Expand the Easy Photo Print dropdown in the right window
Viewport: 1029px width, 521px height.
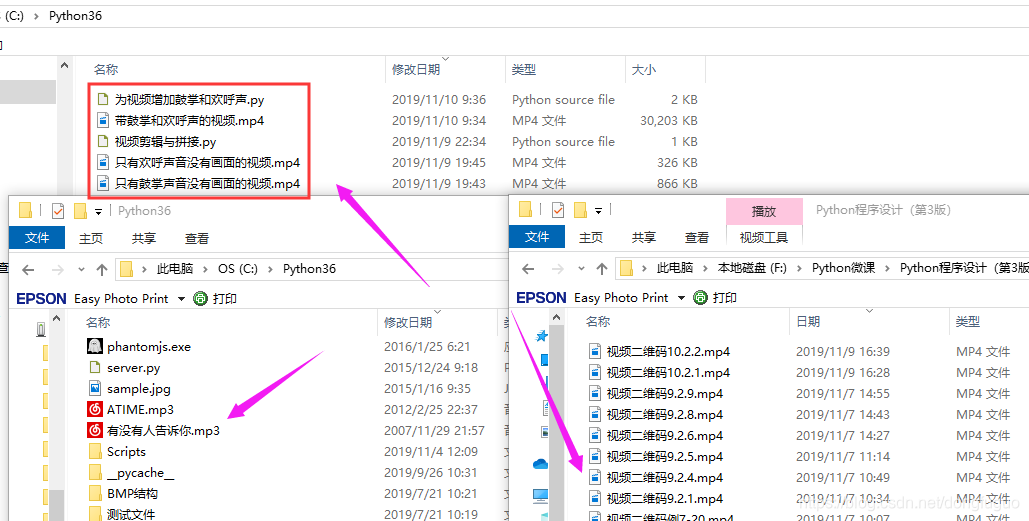click(682, 298)
